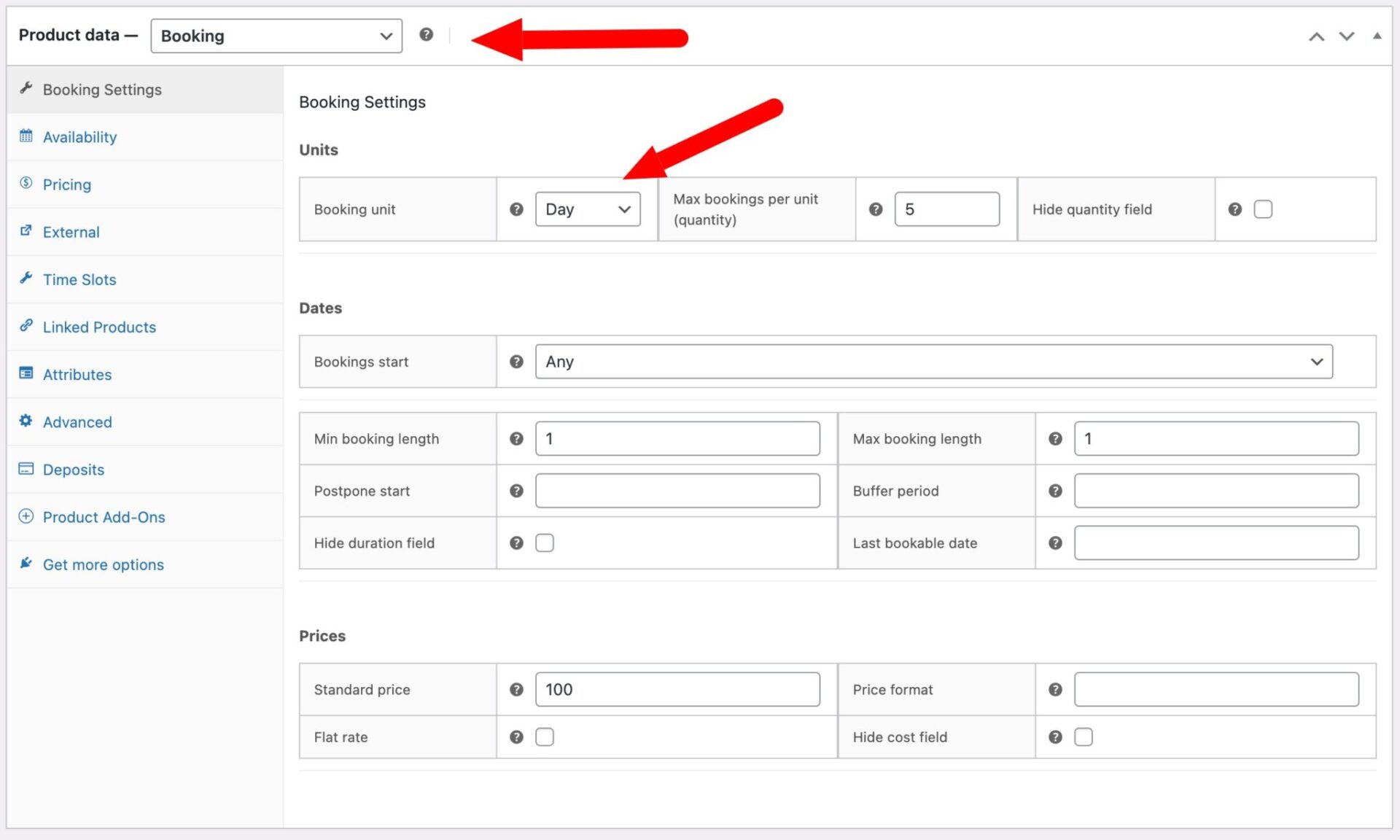Viewport: 1400px width, 840px height.
Task: Click the External arrow icon in the sidebar
Action: tap(26, 231)
